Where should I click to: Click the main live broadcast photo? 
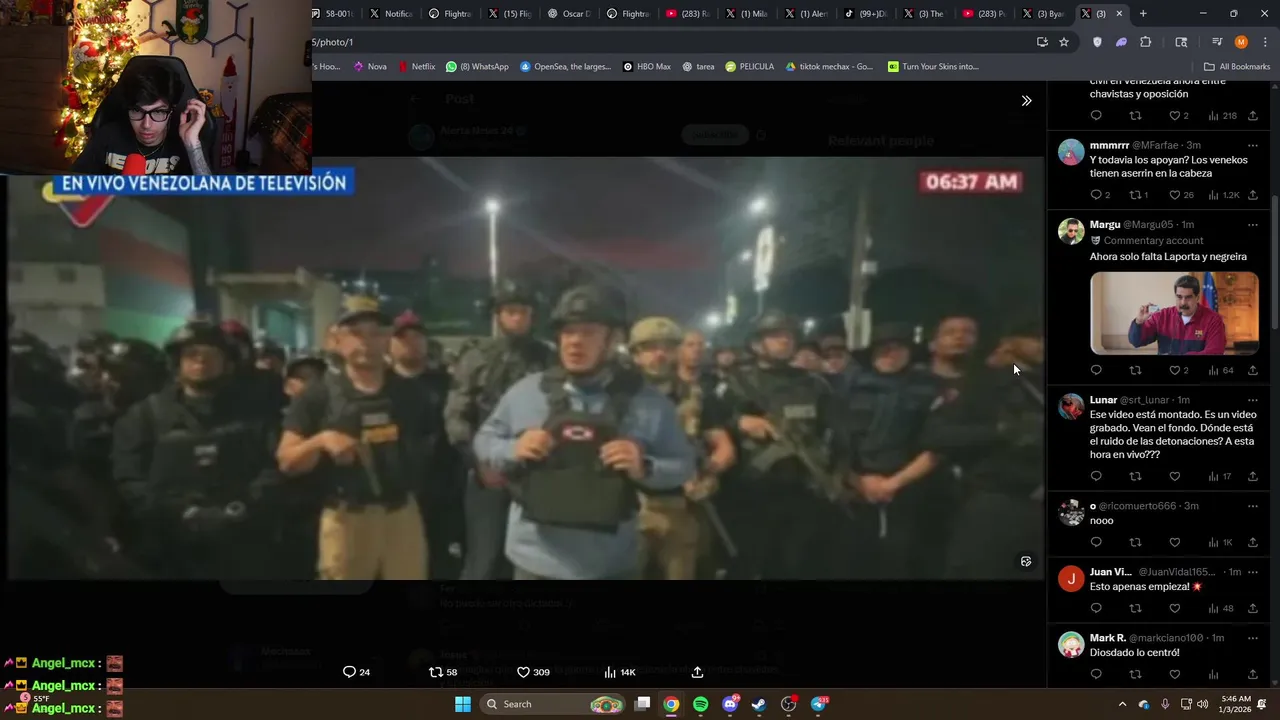tap(526, 368)
